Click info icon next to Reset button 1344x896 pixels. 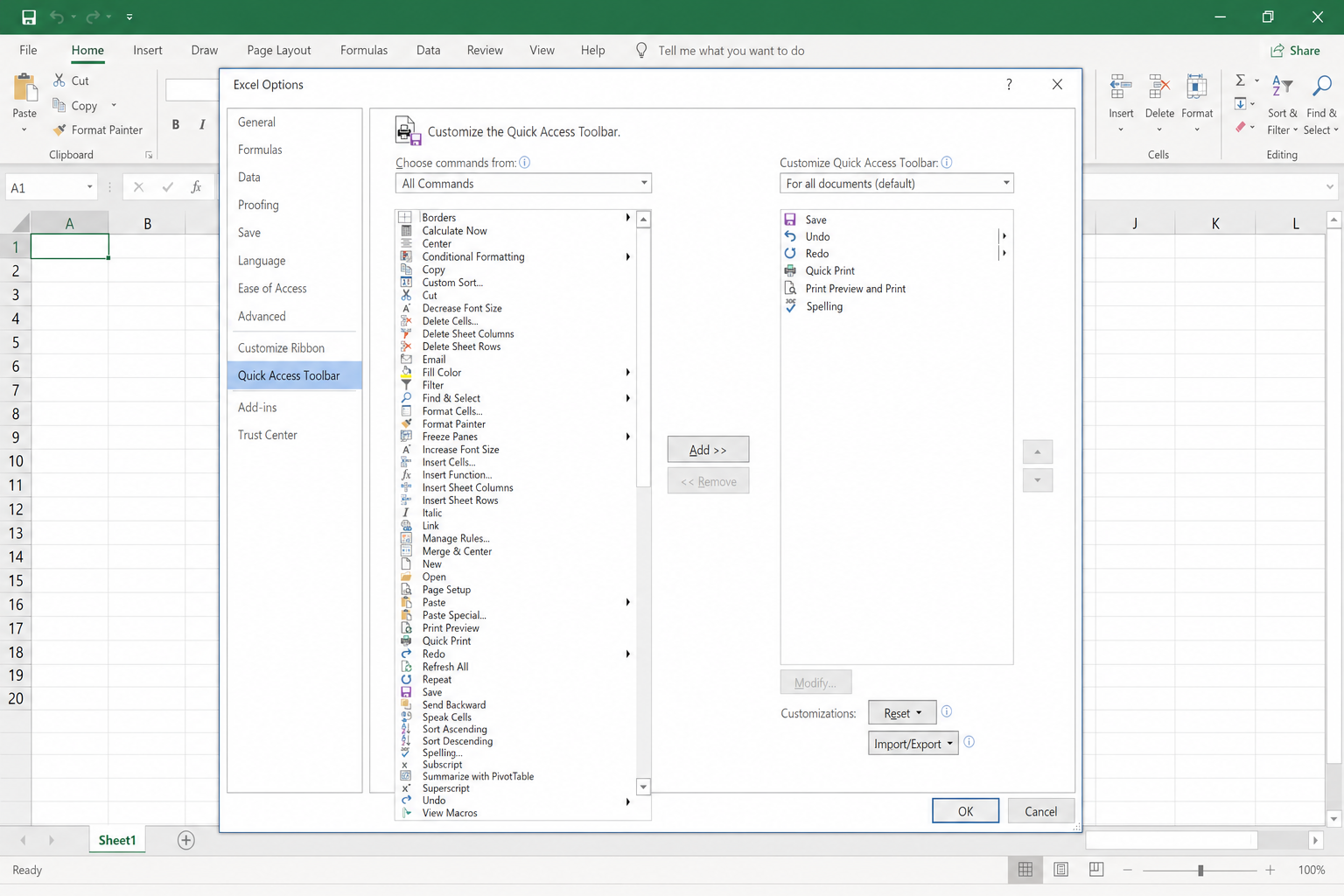tap(946, 711)
